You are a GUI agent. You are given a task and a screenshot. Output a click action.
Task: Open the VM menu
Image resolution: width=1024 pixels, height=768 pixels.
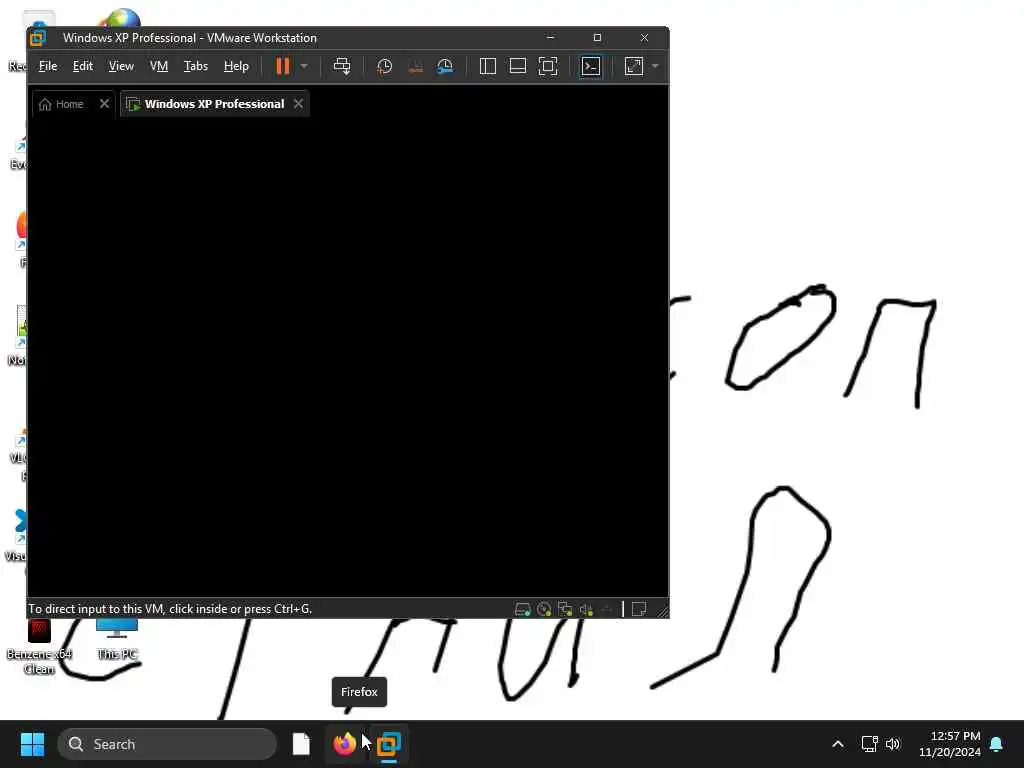[x=159, y=66]
